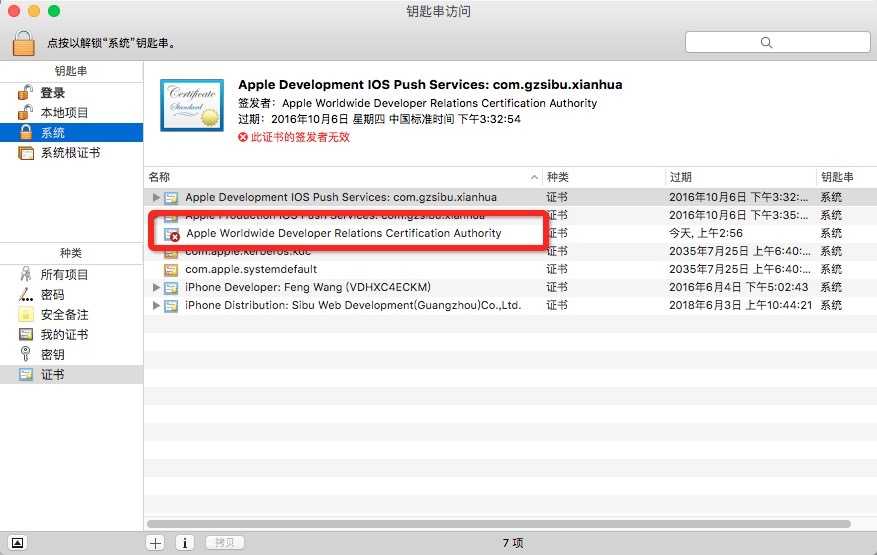Select the 登录 keychain in sidebar

pyautogui.click(x=72, y=92)
